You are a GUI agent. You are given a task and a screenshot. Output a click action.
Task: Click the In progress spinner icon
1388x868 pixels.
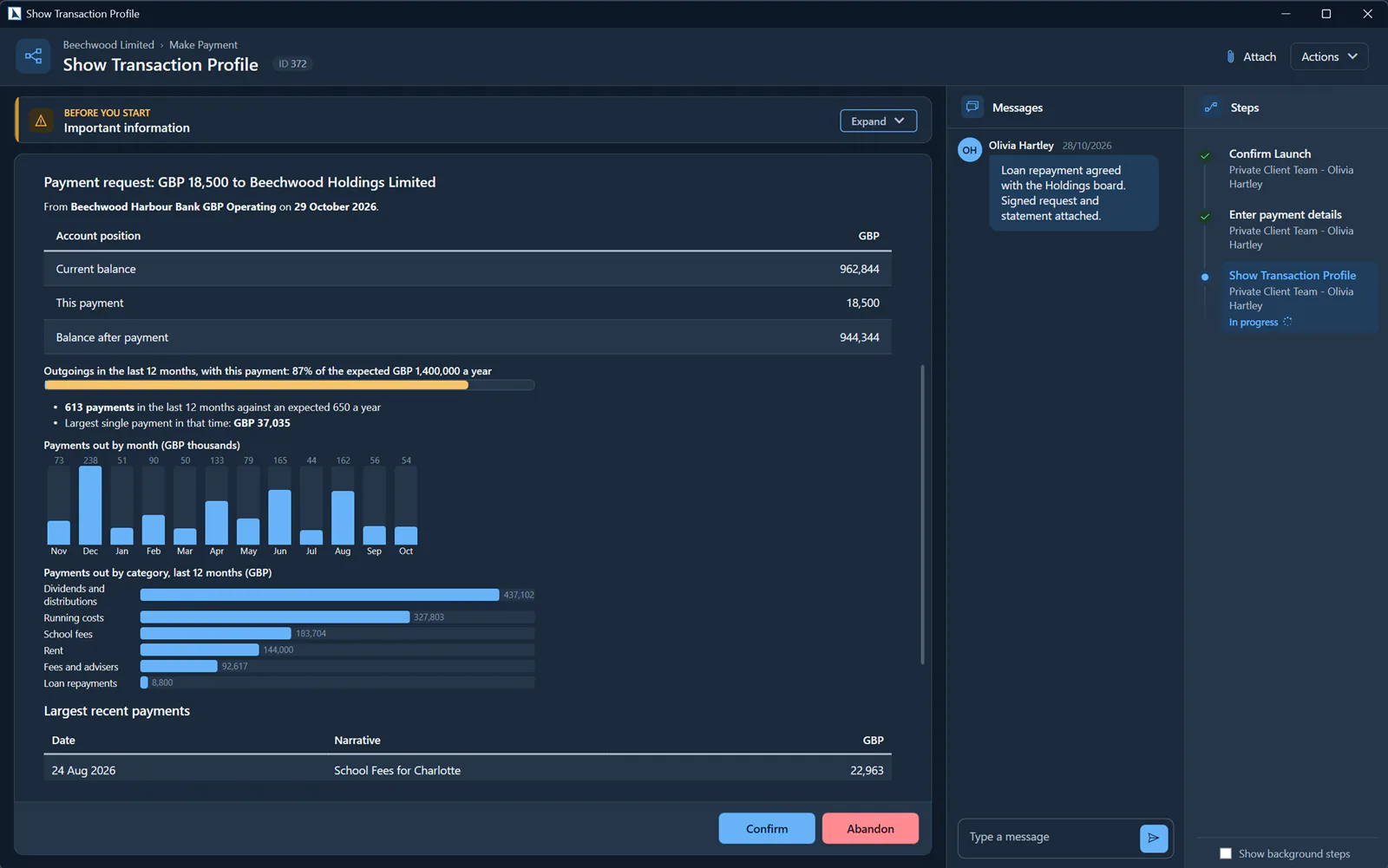click(1287, 322)
